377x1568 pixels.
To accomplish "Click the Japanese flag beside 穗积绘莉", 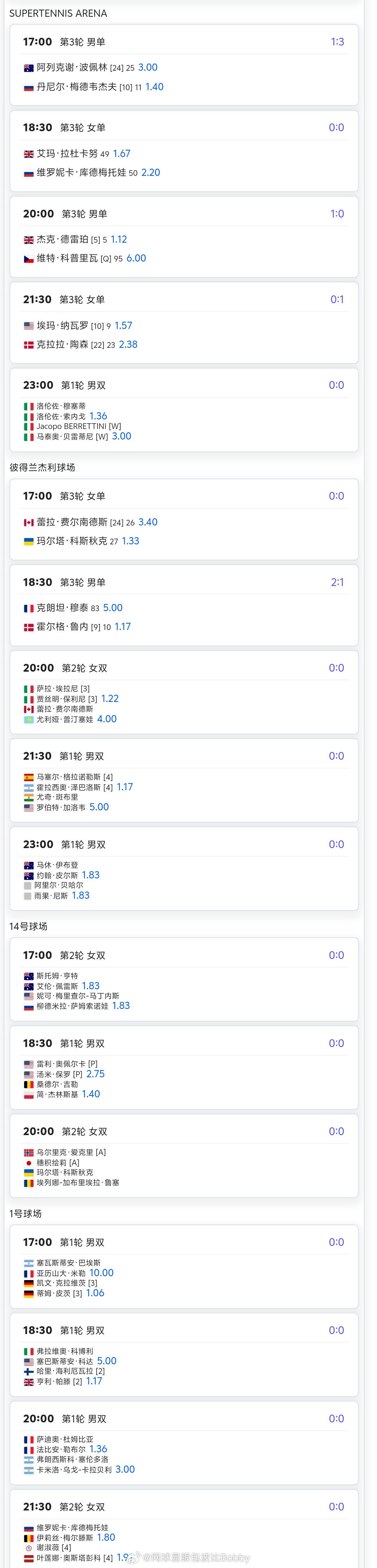I will tap(29, 1163).
